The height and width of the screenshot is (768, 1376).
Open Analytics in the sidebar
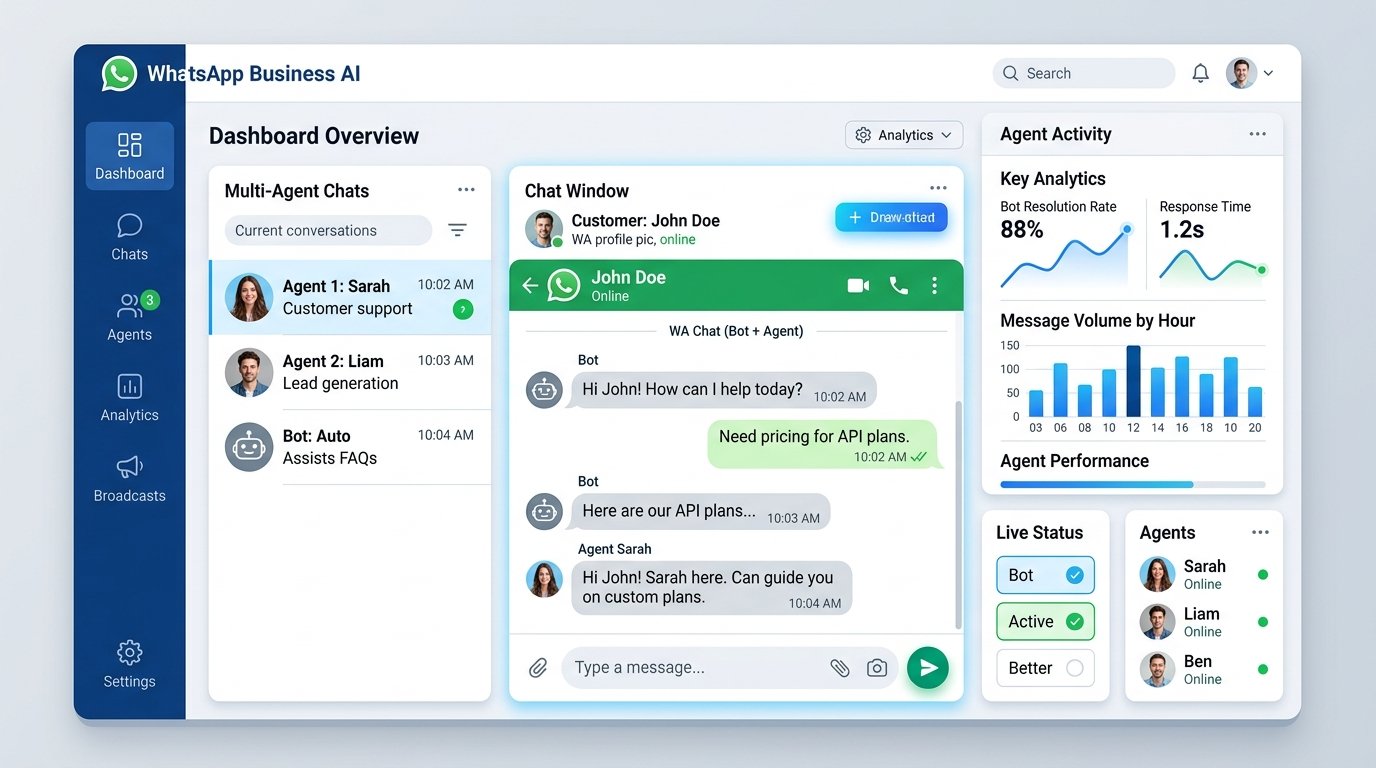pos(129,398)
